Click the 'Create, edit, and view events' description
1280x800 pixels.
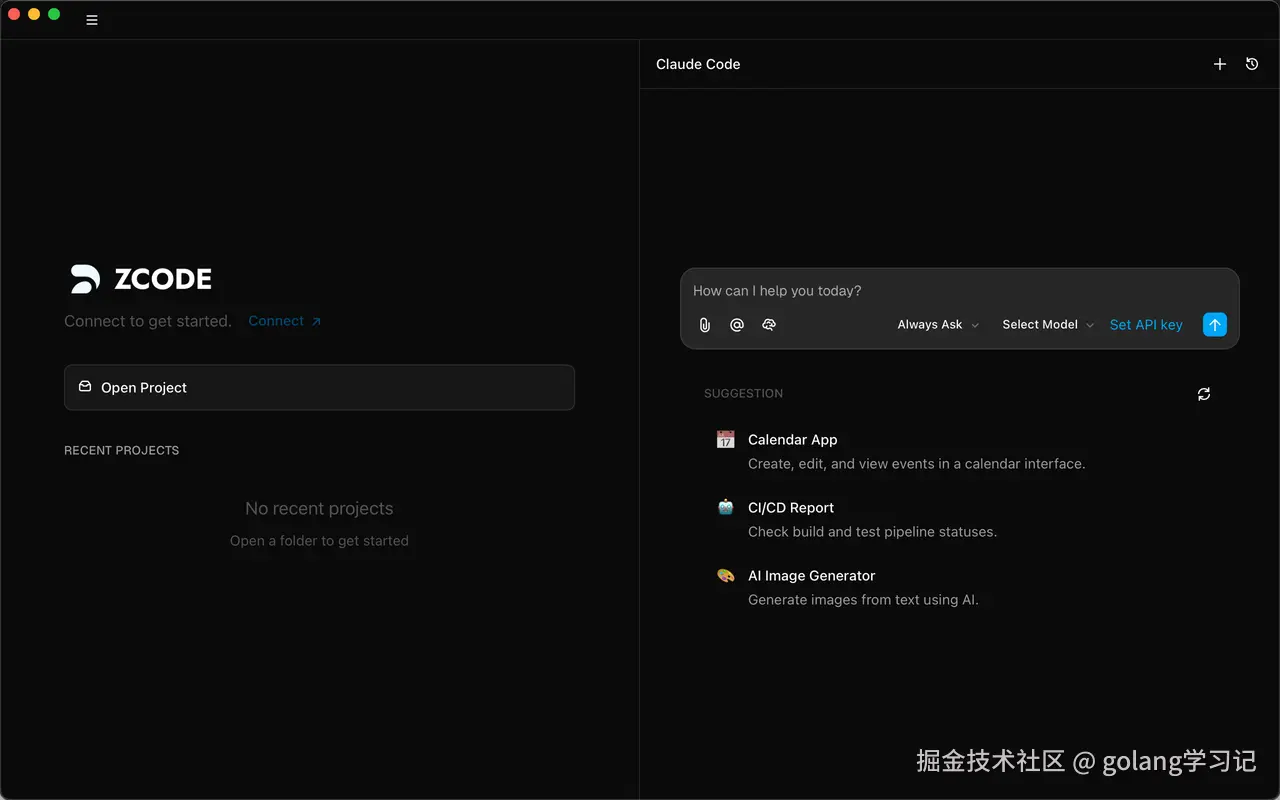pyautogui.click(x=916, y=464)
